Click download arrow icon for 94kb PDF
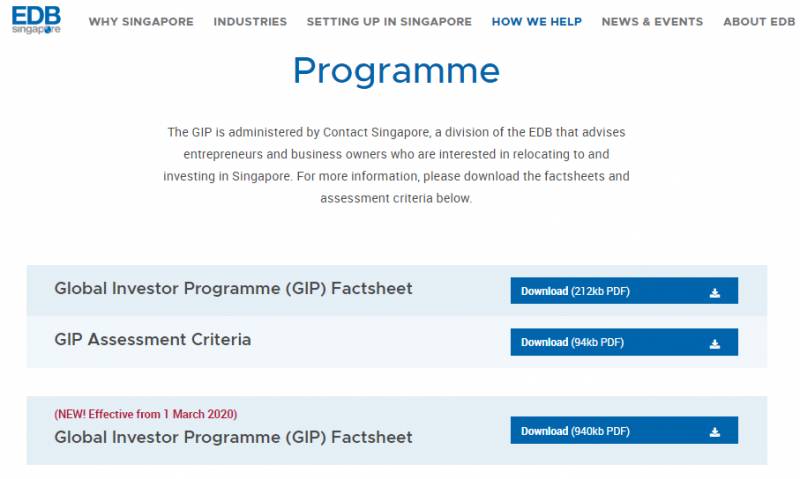The image size is (800, 479). click(714, 343)
